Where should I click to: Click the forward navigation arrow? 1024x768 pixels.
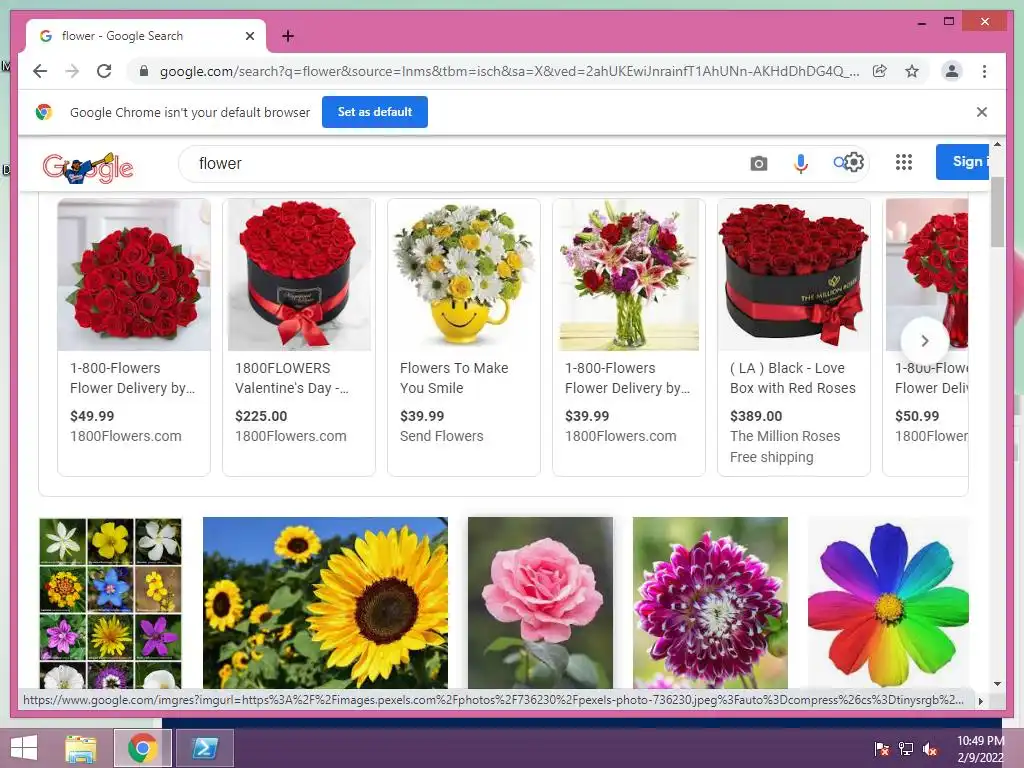click(x=72, y=71)
